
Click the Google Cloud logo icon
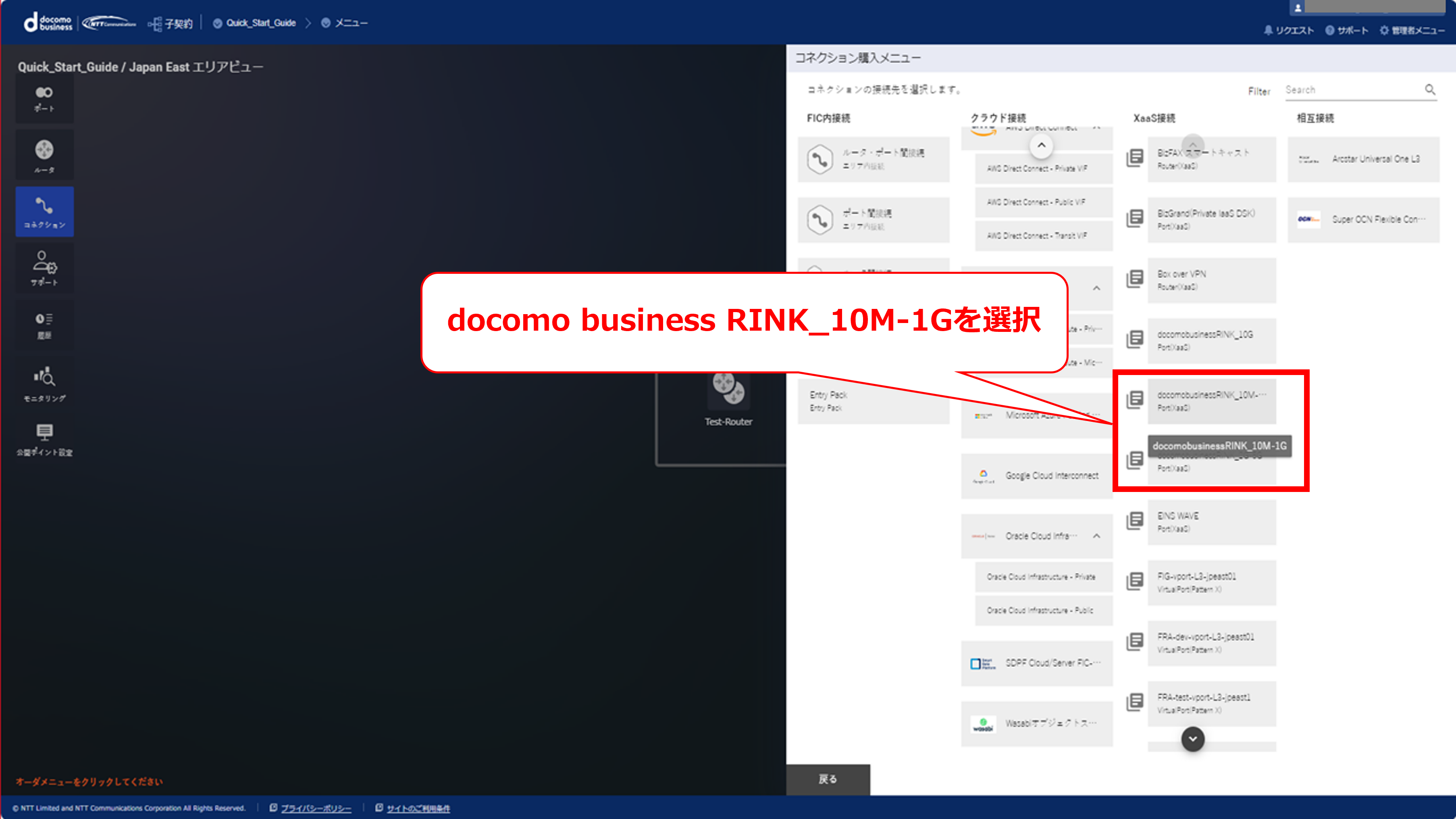coord(983,476)
